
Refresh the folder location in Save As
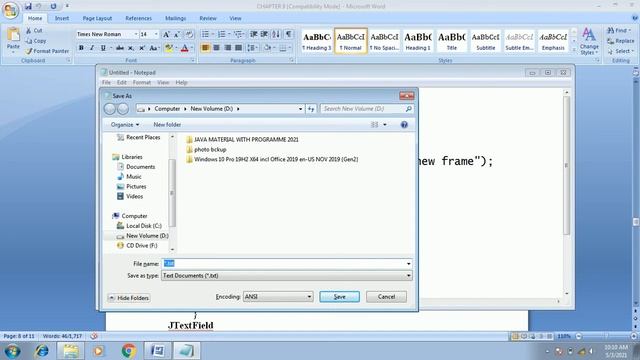tap(311, 109)
